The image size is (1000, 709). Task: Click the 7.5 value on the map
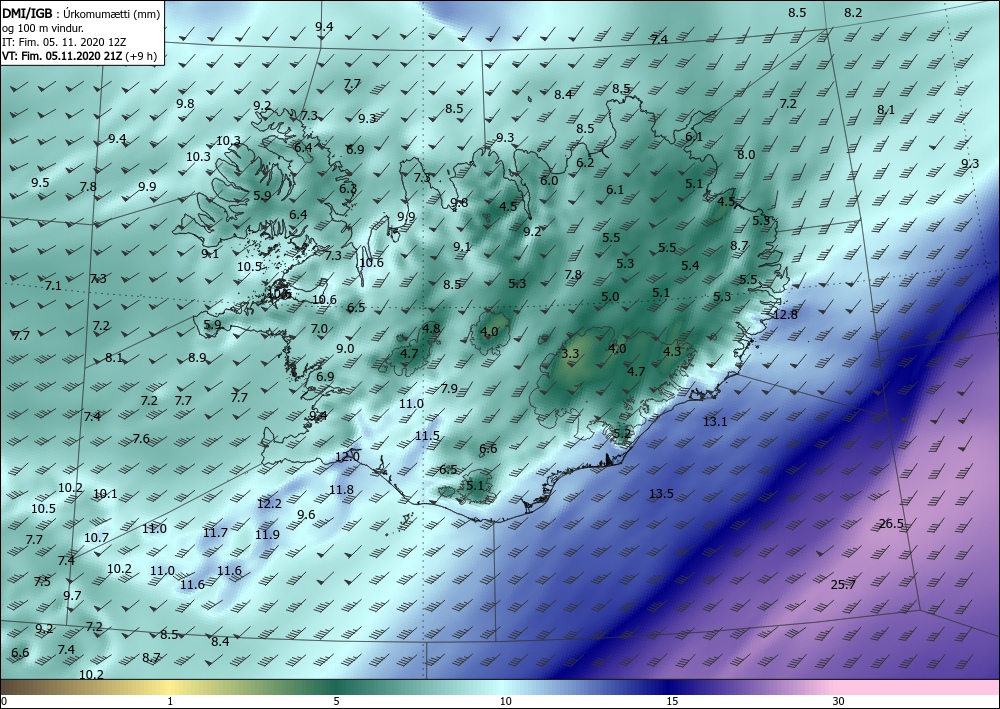42,581
